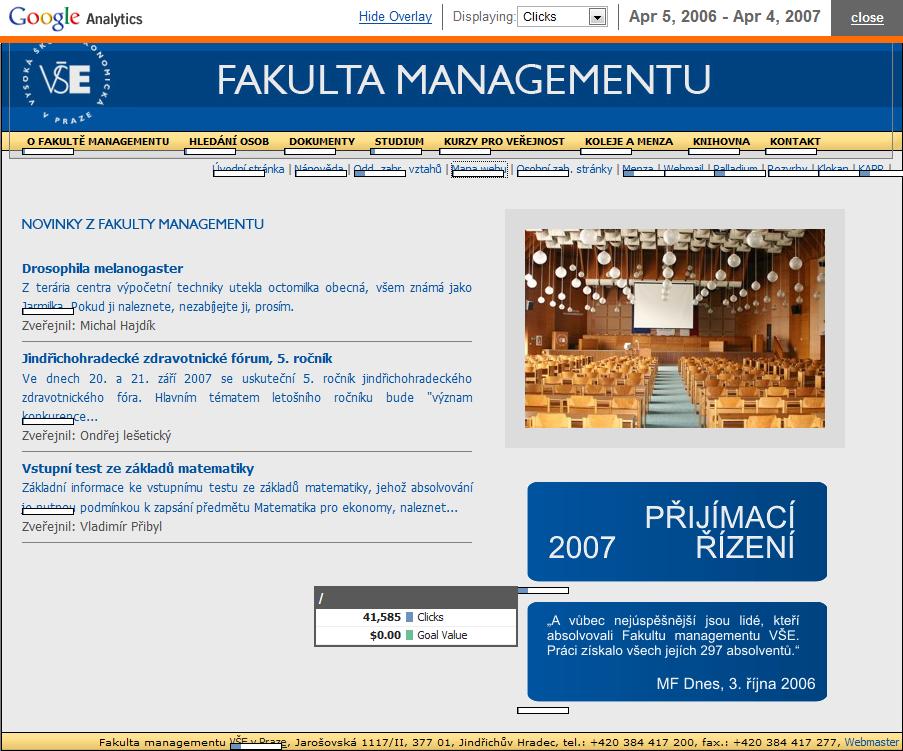The height and width of the screenshot is (751, 903).
Task: Open the Drosophila melanogaster news article
Action: 103,268
